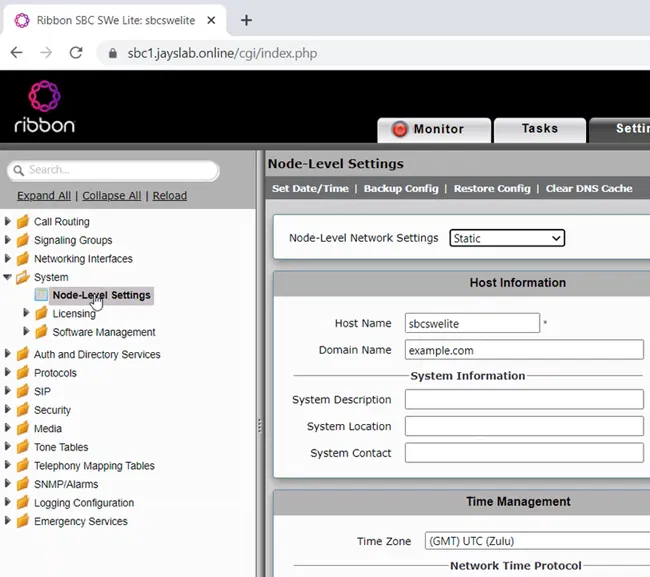Click the Licensing folder icon
Viewport: 650px width, 577px height.
41,314
